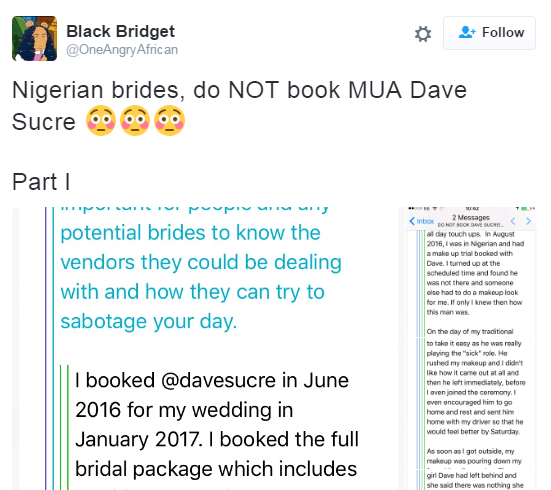Click the Follow button
551x490 pixels.
click(x=489, y=33)
